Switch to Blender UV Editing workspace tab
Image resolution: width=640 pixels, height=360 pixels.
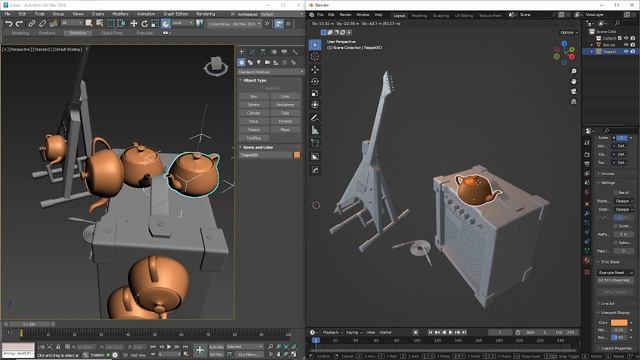coord(464,16)
